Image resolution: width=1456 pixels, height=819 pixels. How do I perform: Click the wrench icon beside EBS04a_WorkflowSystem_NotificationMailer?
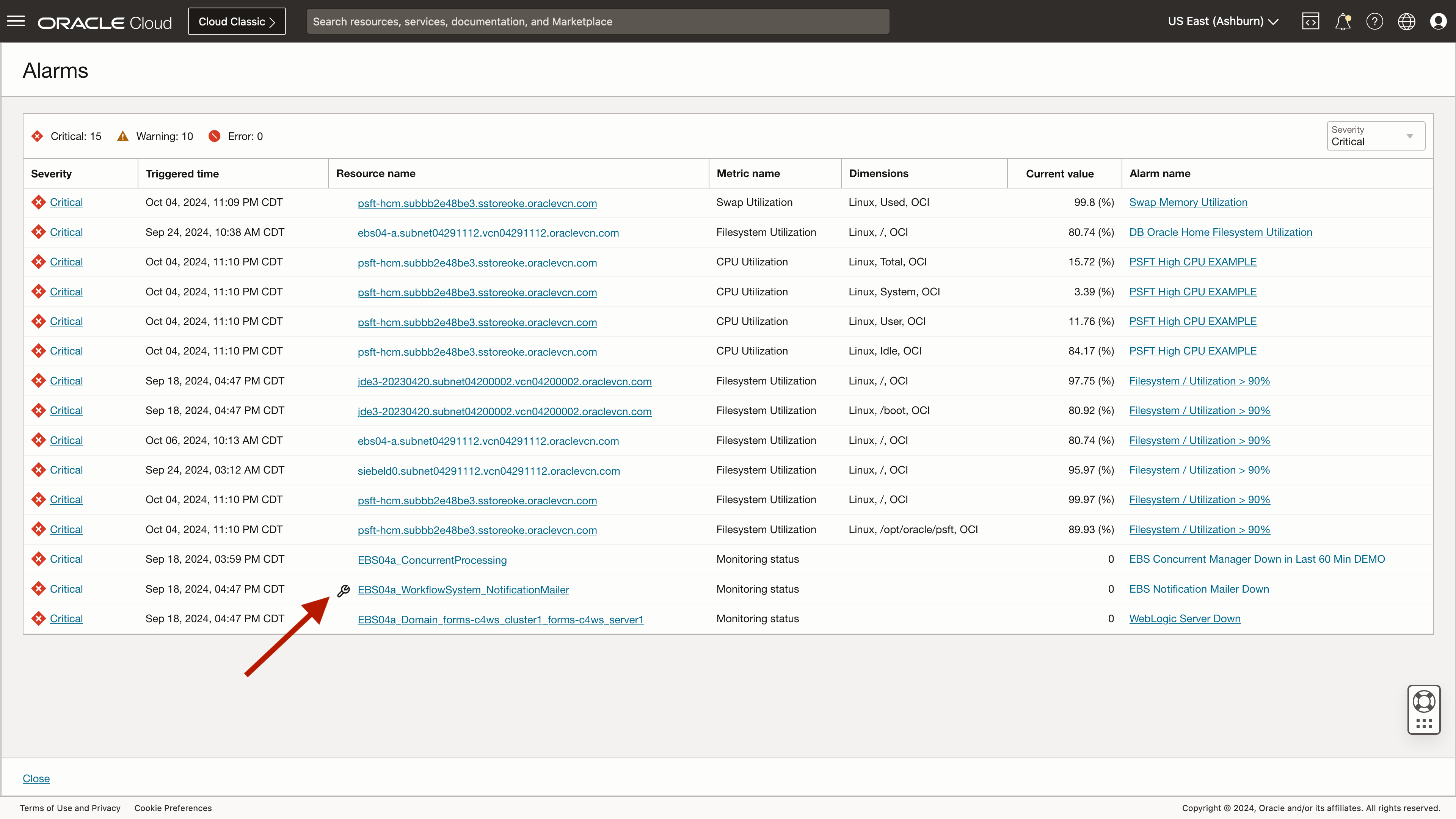[344, 591]
